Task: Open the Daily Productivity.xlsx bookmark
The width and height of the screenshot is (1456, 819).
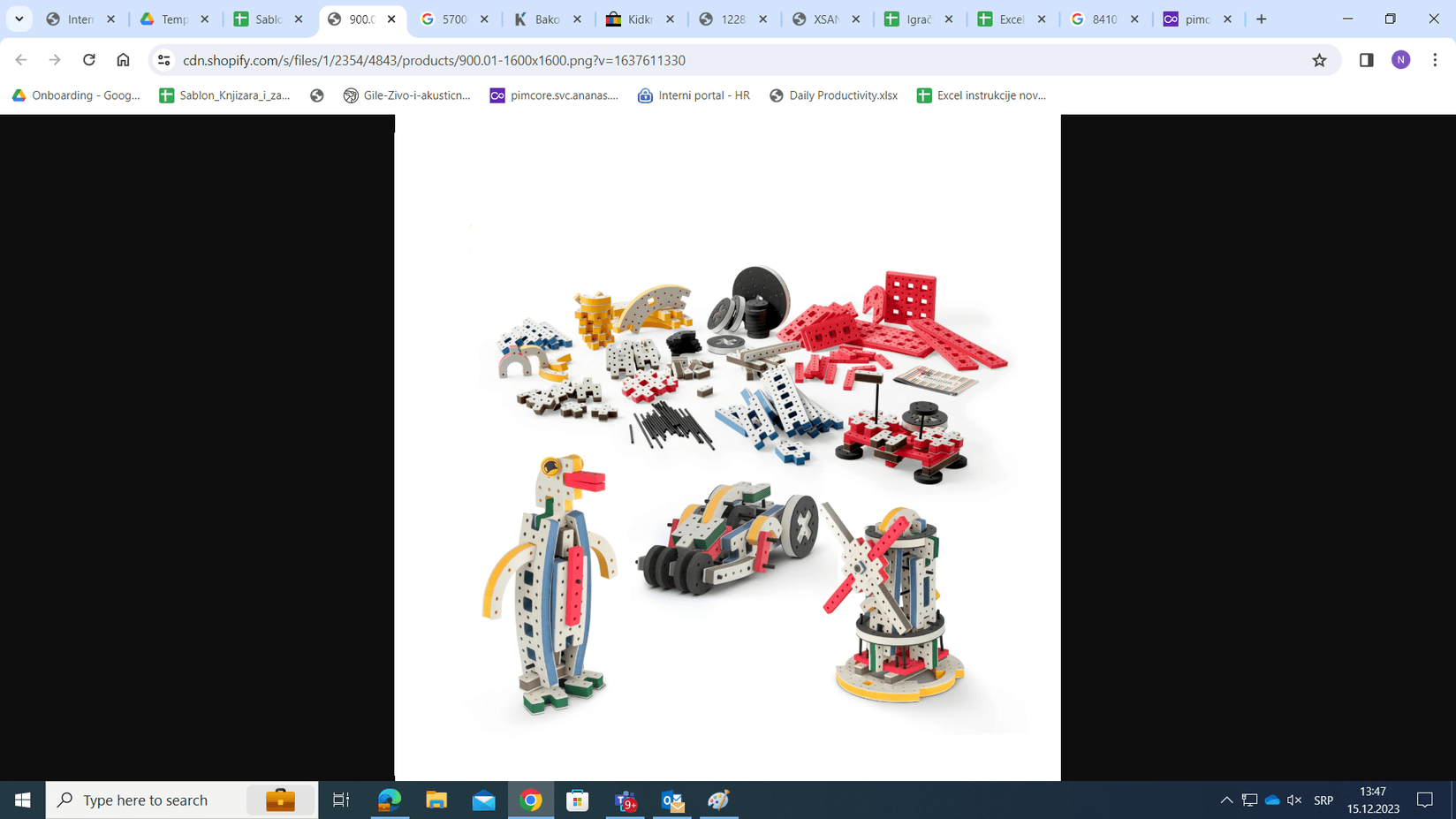Action: coord(833,95)
